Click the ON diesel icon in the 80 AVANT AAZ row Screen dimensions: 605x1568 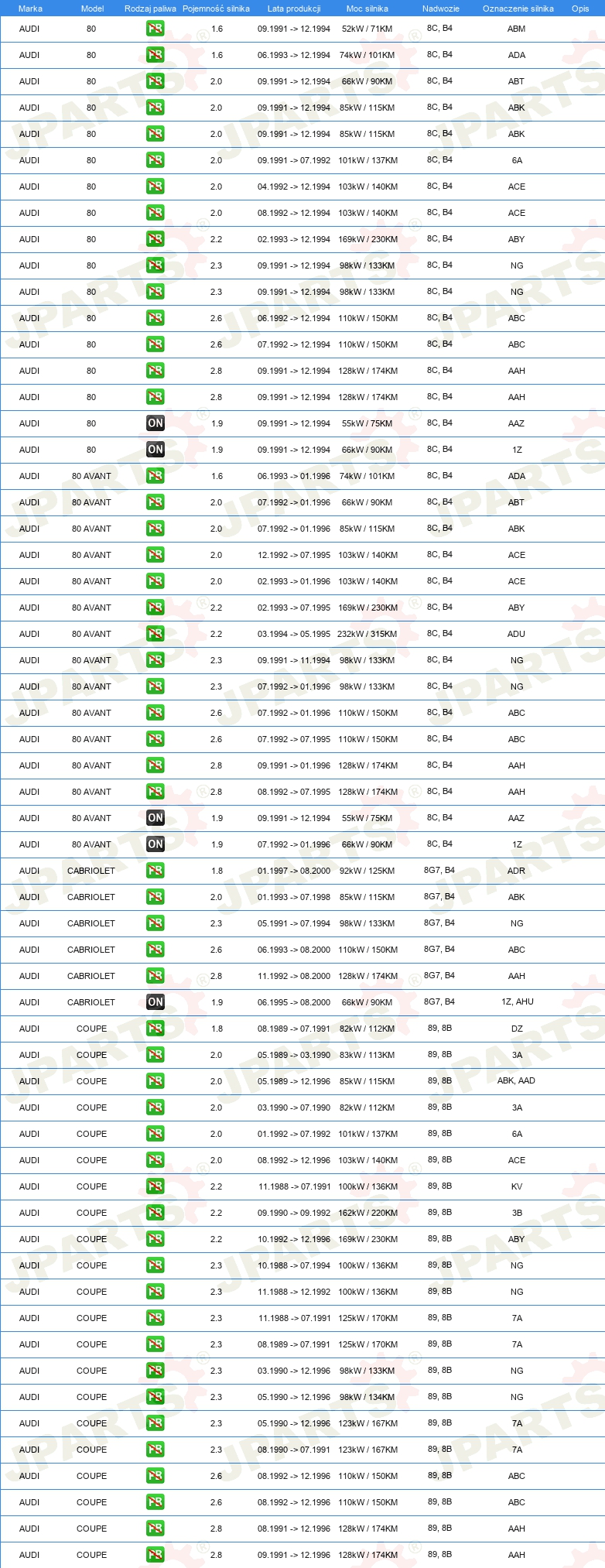tap(156, 818)
